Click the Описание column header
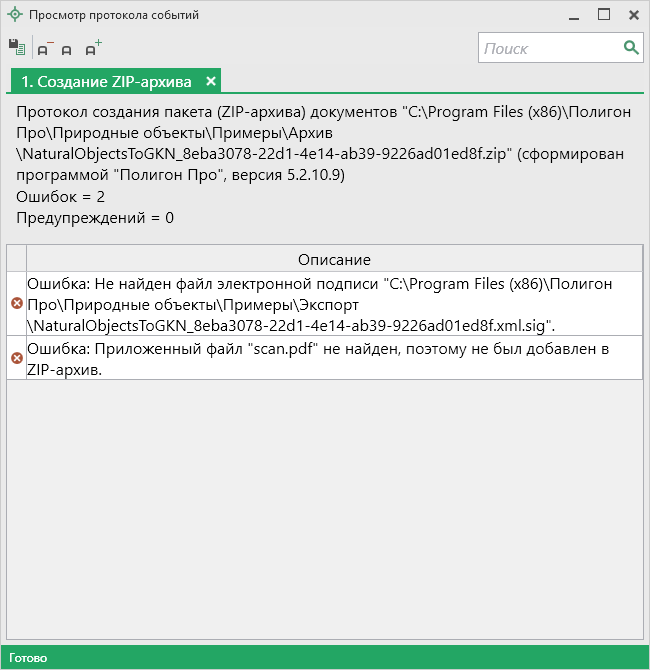Viewport: 650px width, 670px height. coord(334,259)
